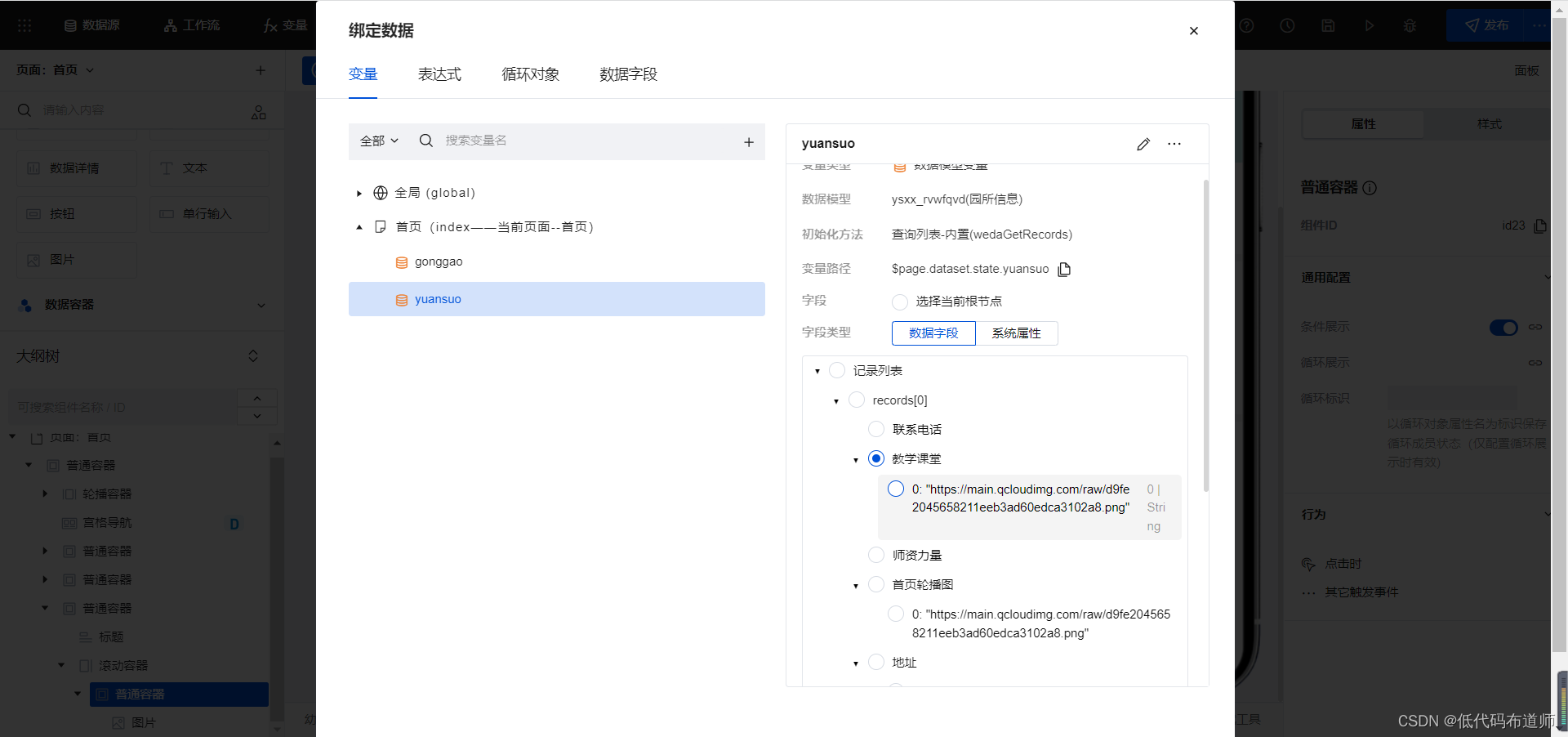Collapse the 首页轮播图 node
This screenshot has width=1568, height=737.
856,586
